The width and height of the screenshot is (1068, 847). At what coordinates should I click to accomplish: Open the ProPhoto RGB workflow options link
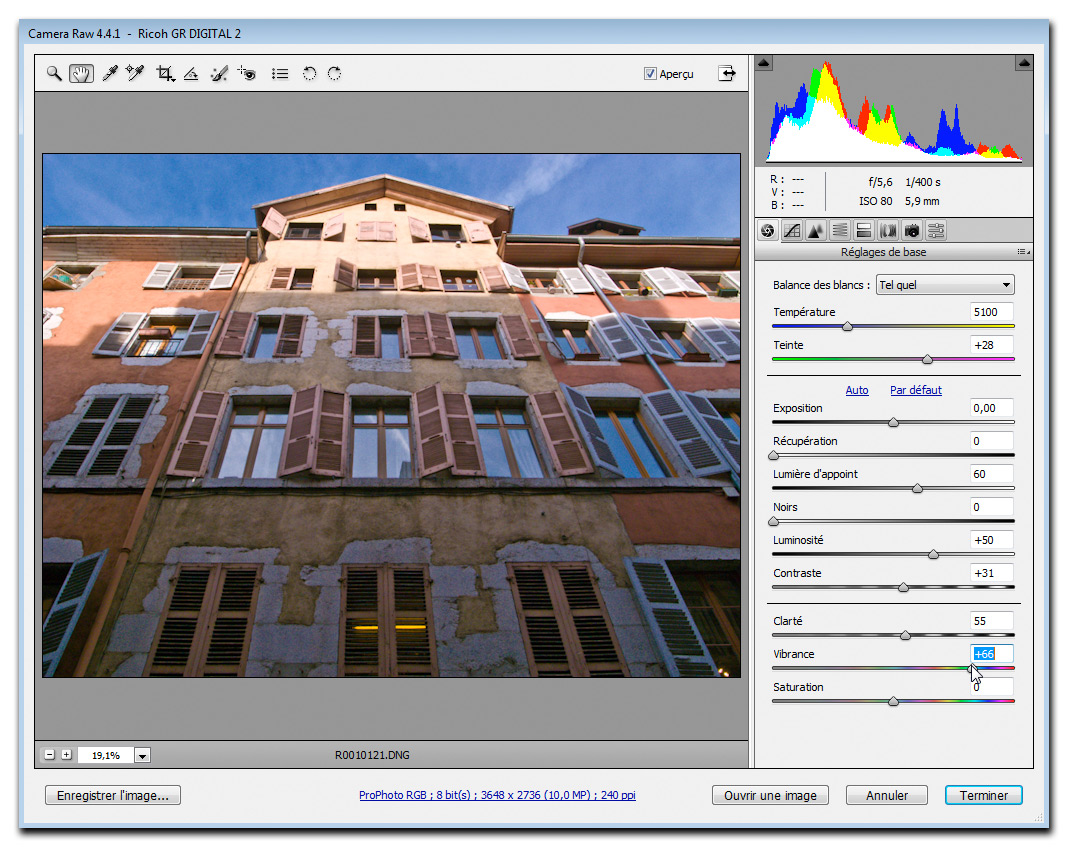click(x=497, y=795)
